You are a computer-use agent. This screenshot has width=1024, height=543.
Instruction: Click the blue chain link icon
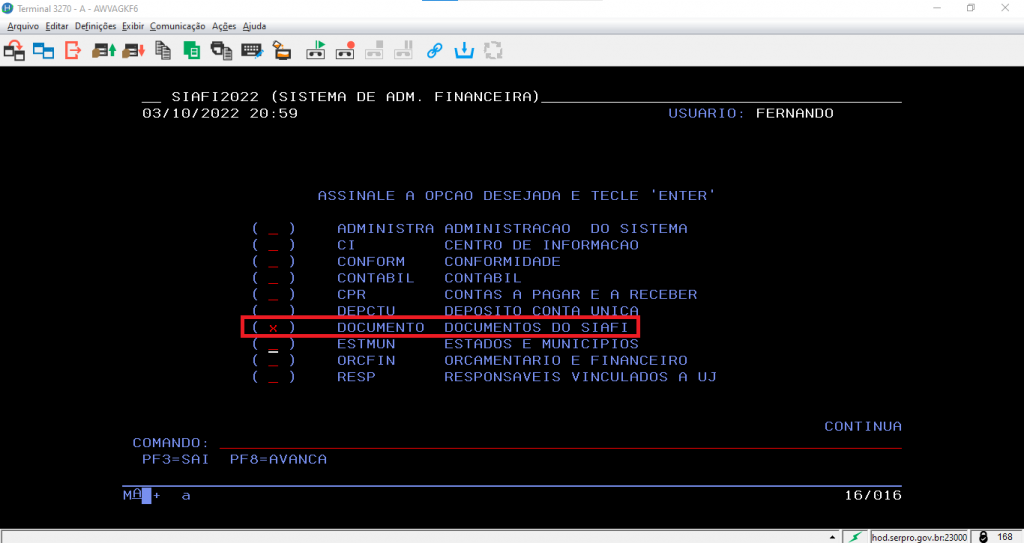tap(434, 49)
